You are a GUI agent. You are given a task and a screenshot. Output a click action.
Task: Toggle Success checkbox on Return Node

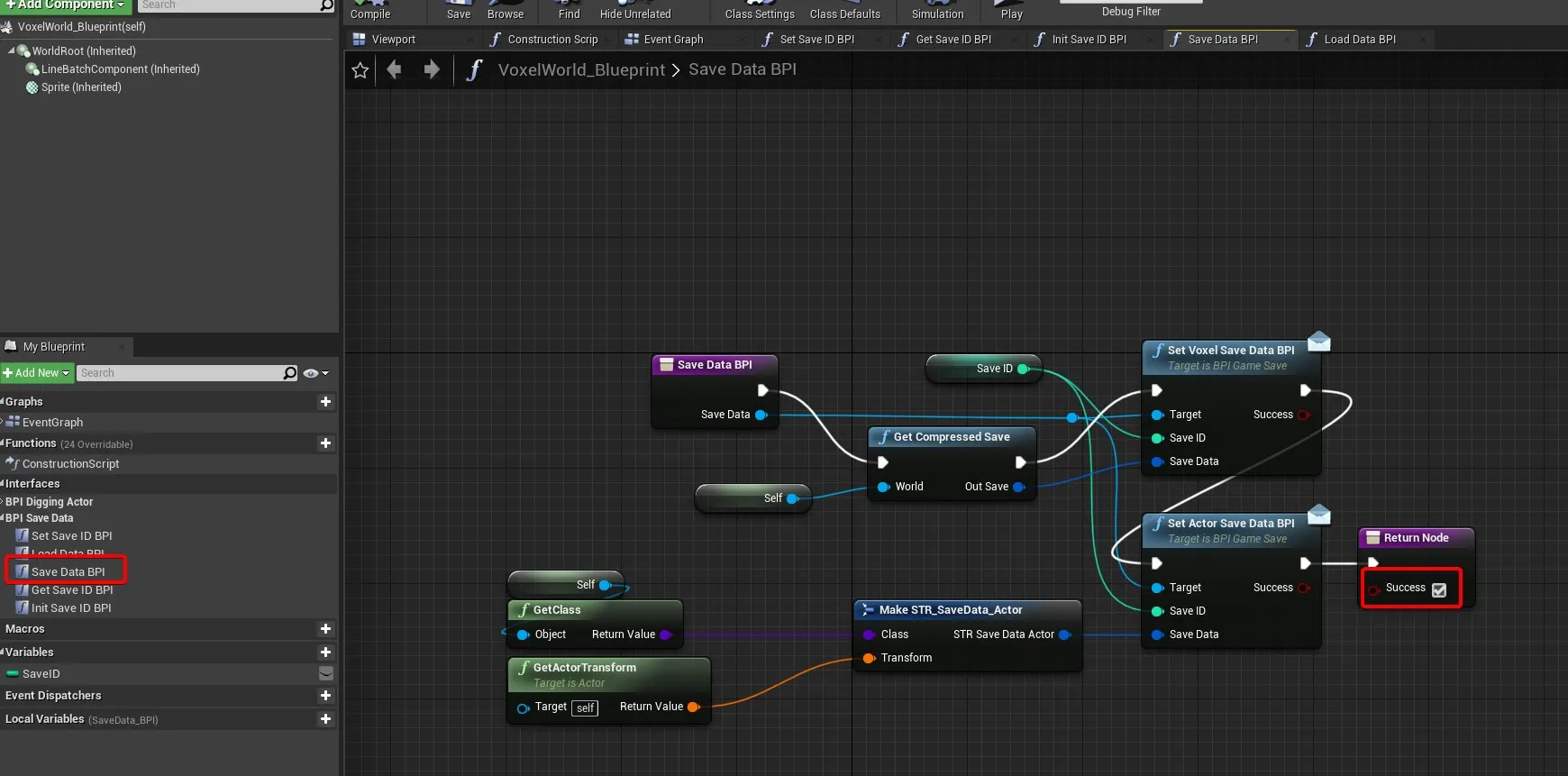pyautogui.click(x=1439, y=589)
